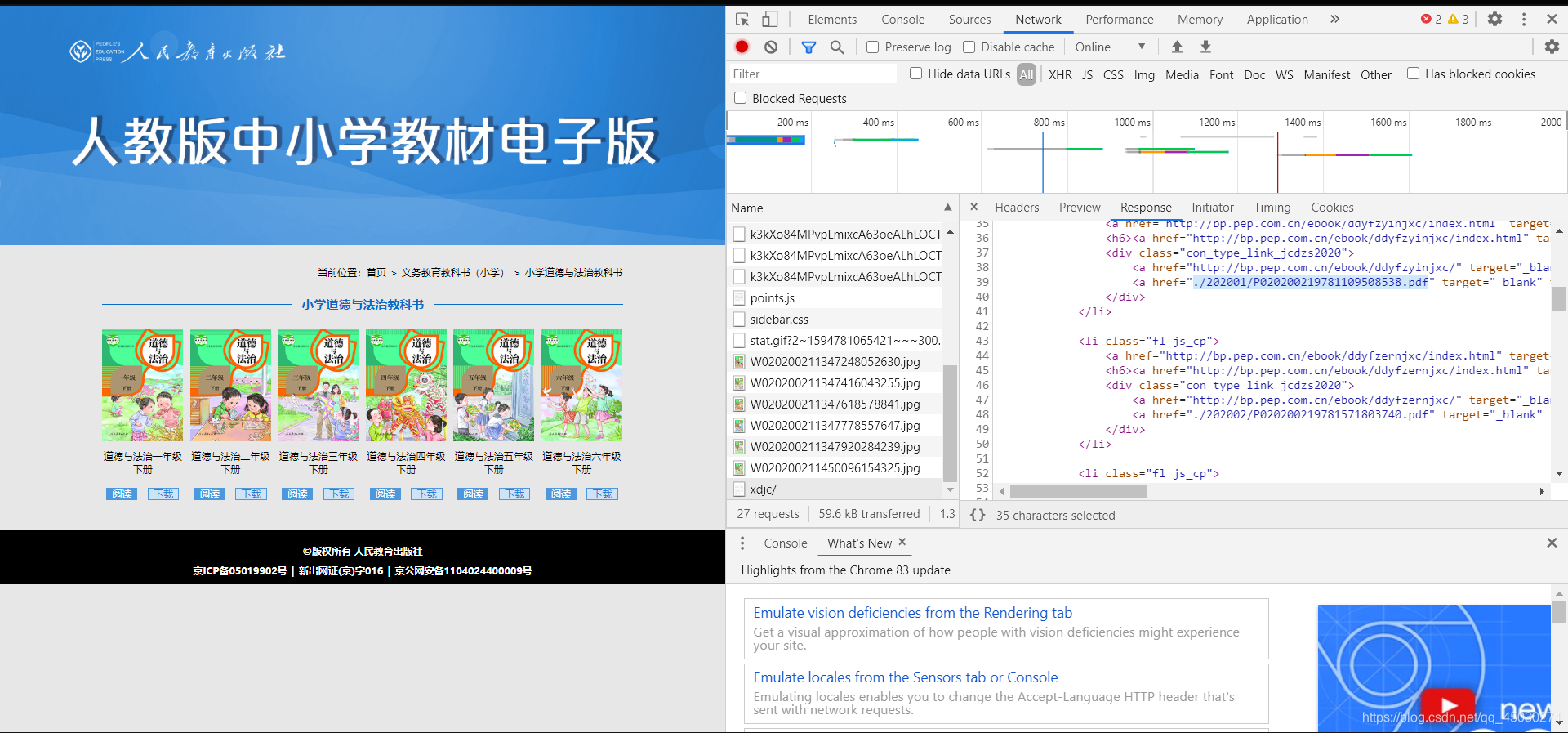Click 下载 under 道德与法治六年级下册
1568x733 pixels.
(602, 494)
